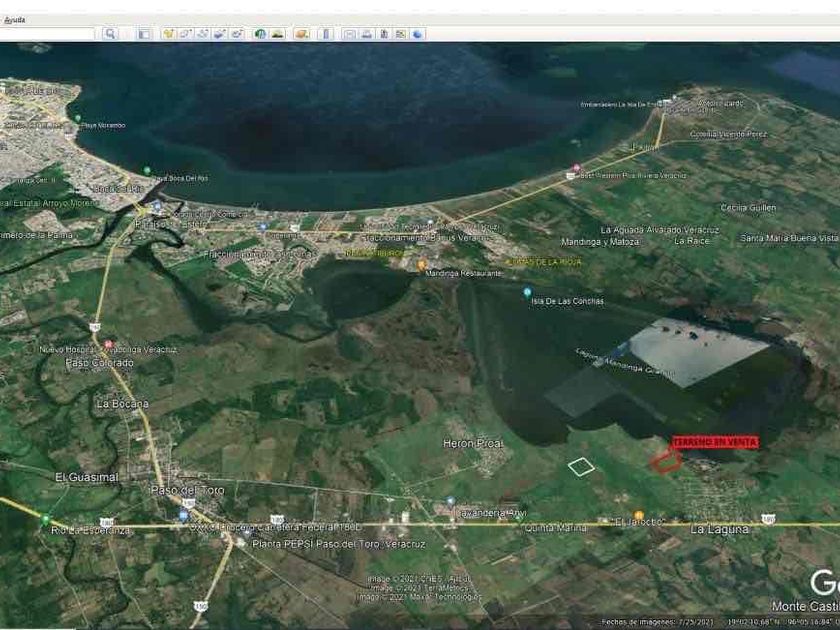Choose the Add Image Overlay tool
Image resolution: width=840 pixels, height=630 pixels.
220,34
